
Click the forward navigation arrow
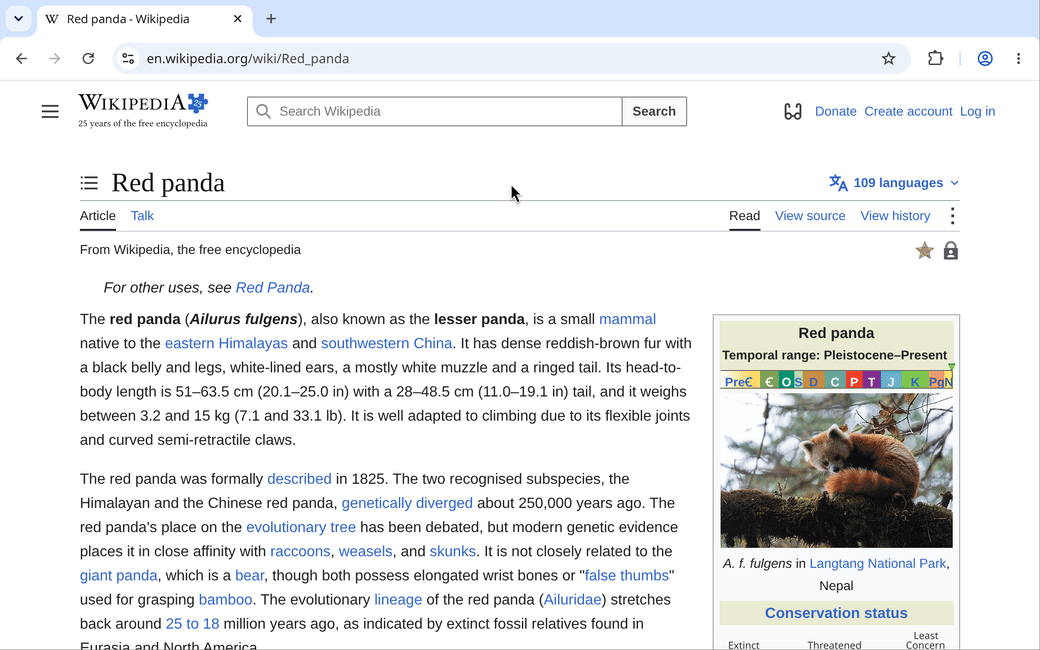point(54,58)
